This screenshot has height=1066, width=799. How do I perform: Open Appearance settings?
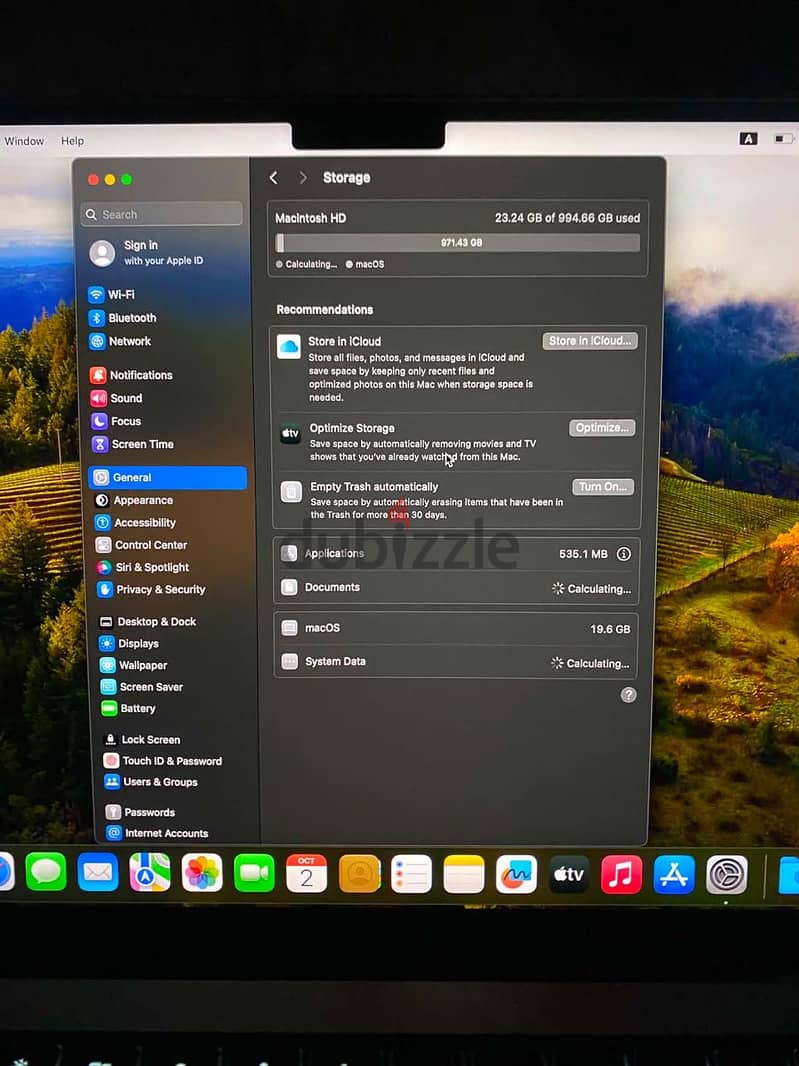[x=135, y=500]
